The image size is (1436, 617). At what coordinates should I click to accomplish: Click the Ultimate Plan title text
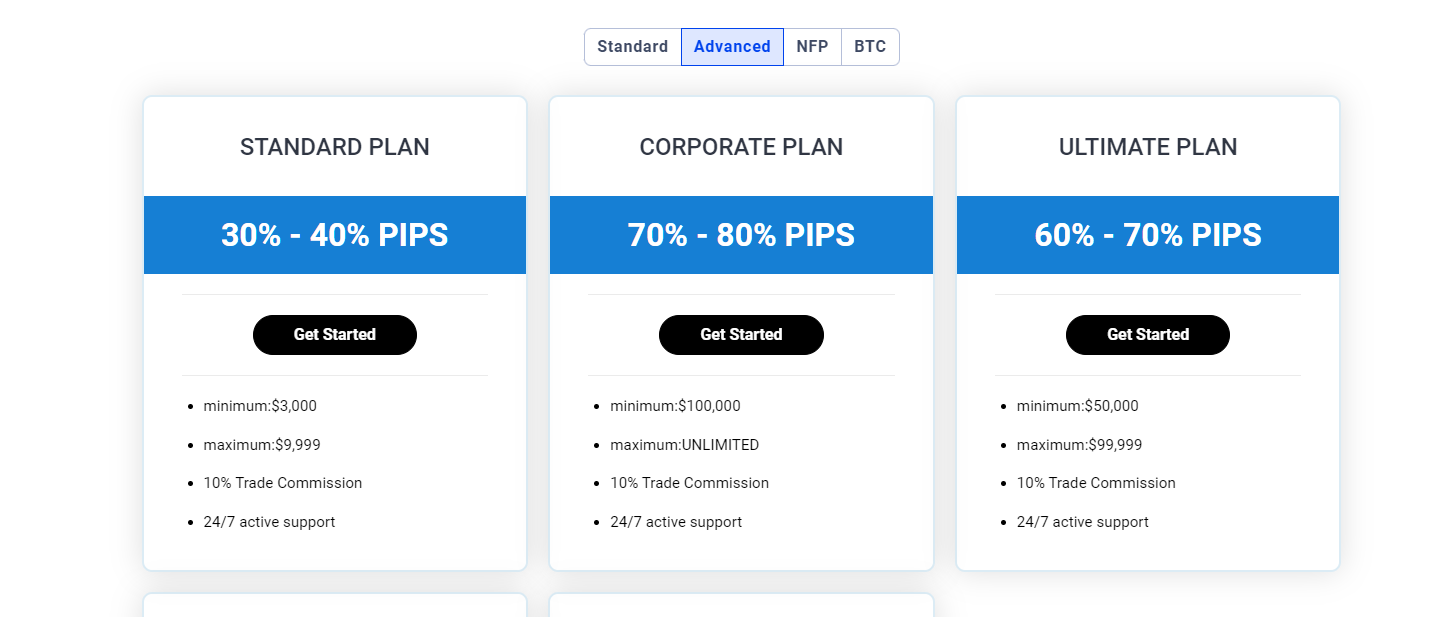(x=1147, y=146)
